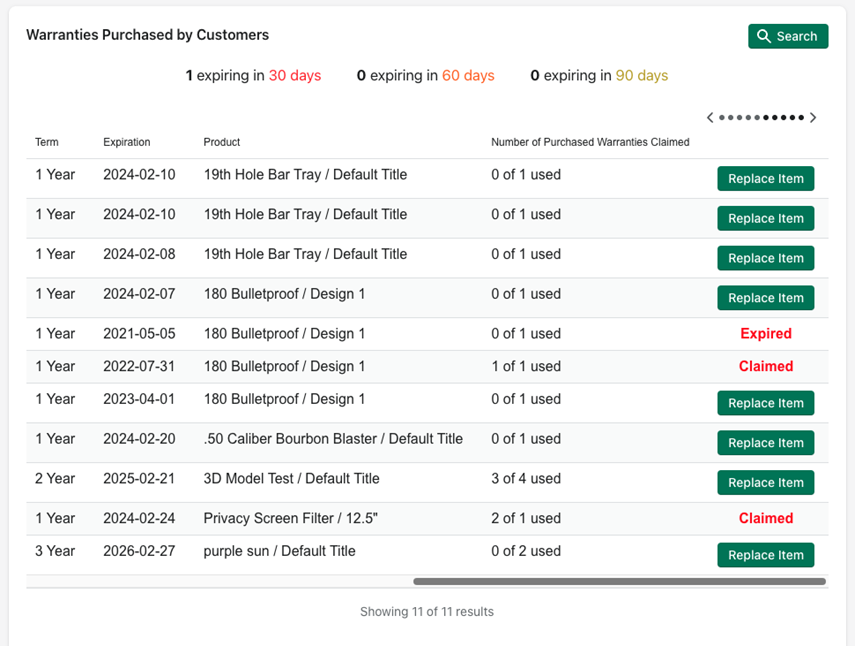Click the red Expired status label
The width and height of the screenshot is (855, 646).
click(x=766, y=334)
